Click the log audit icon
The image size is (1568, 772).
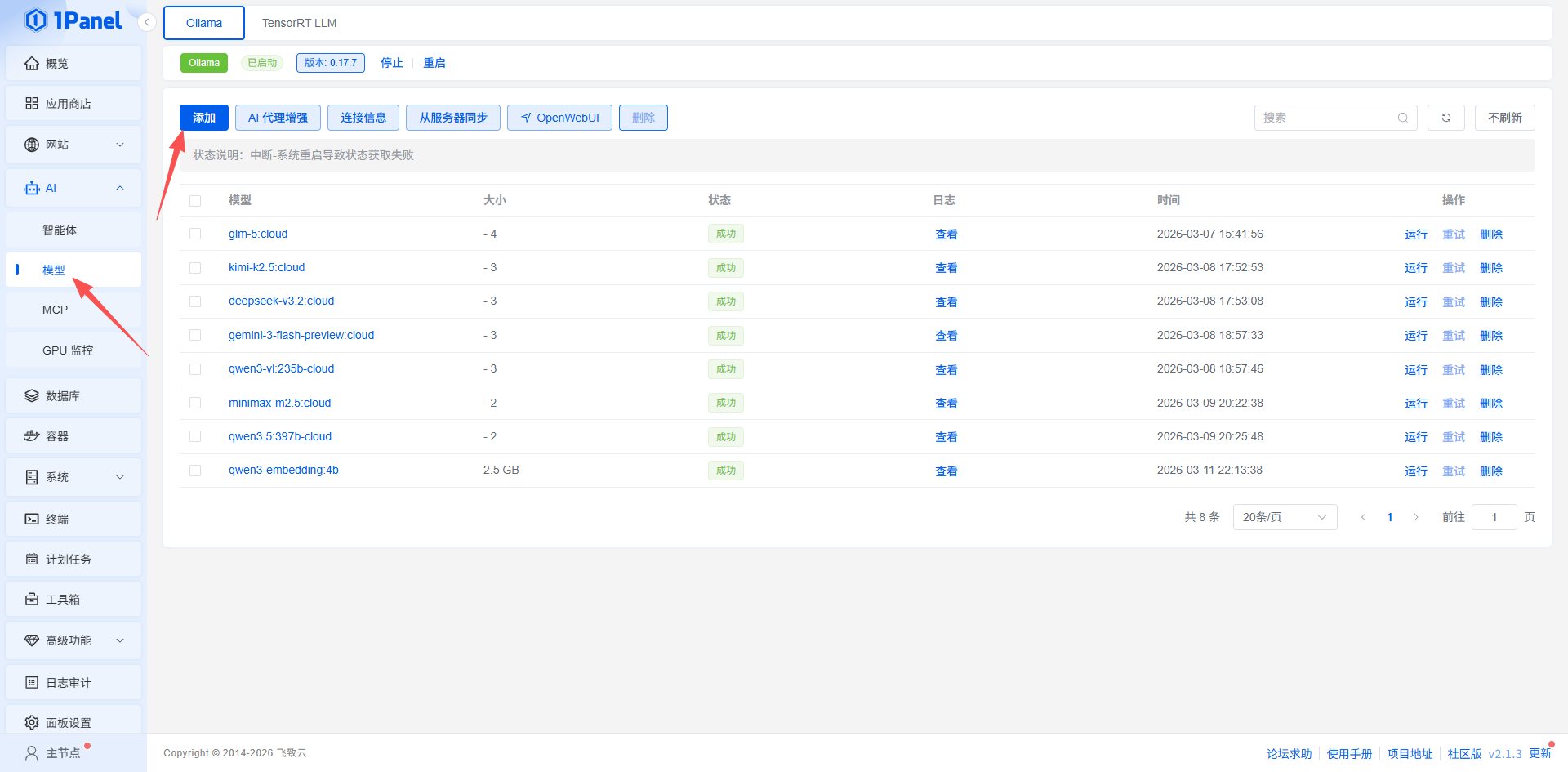pyautogui.click(x=32, y=683)
